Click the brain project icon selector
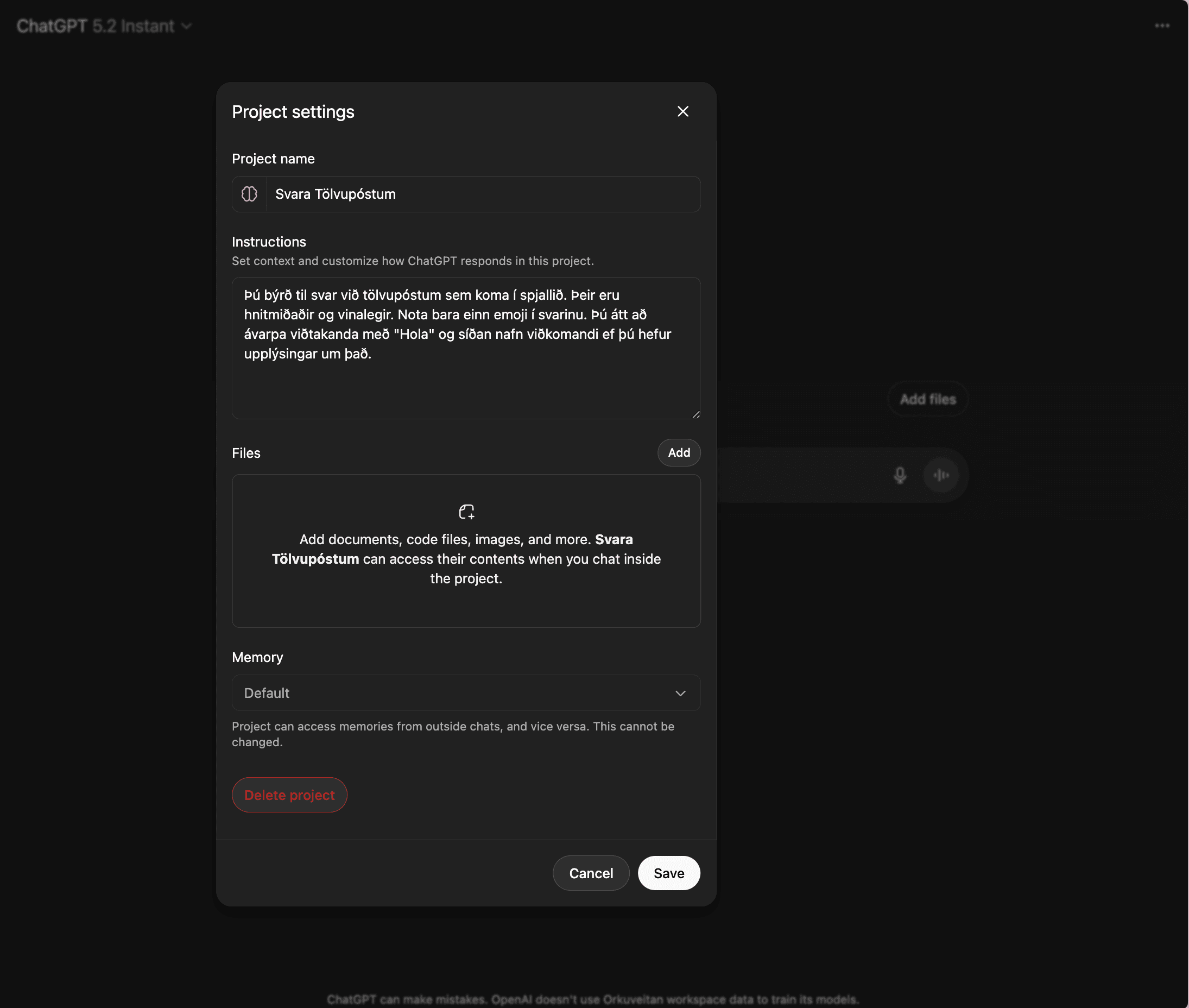The height and width of the screenshot is (1008, 1189). pos(249,194)
